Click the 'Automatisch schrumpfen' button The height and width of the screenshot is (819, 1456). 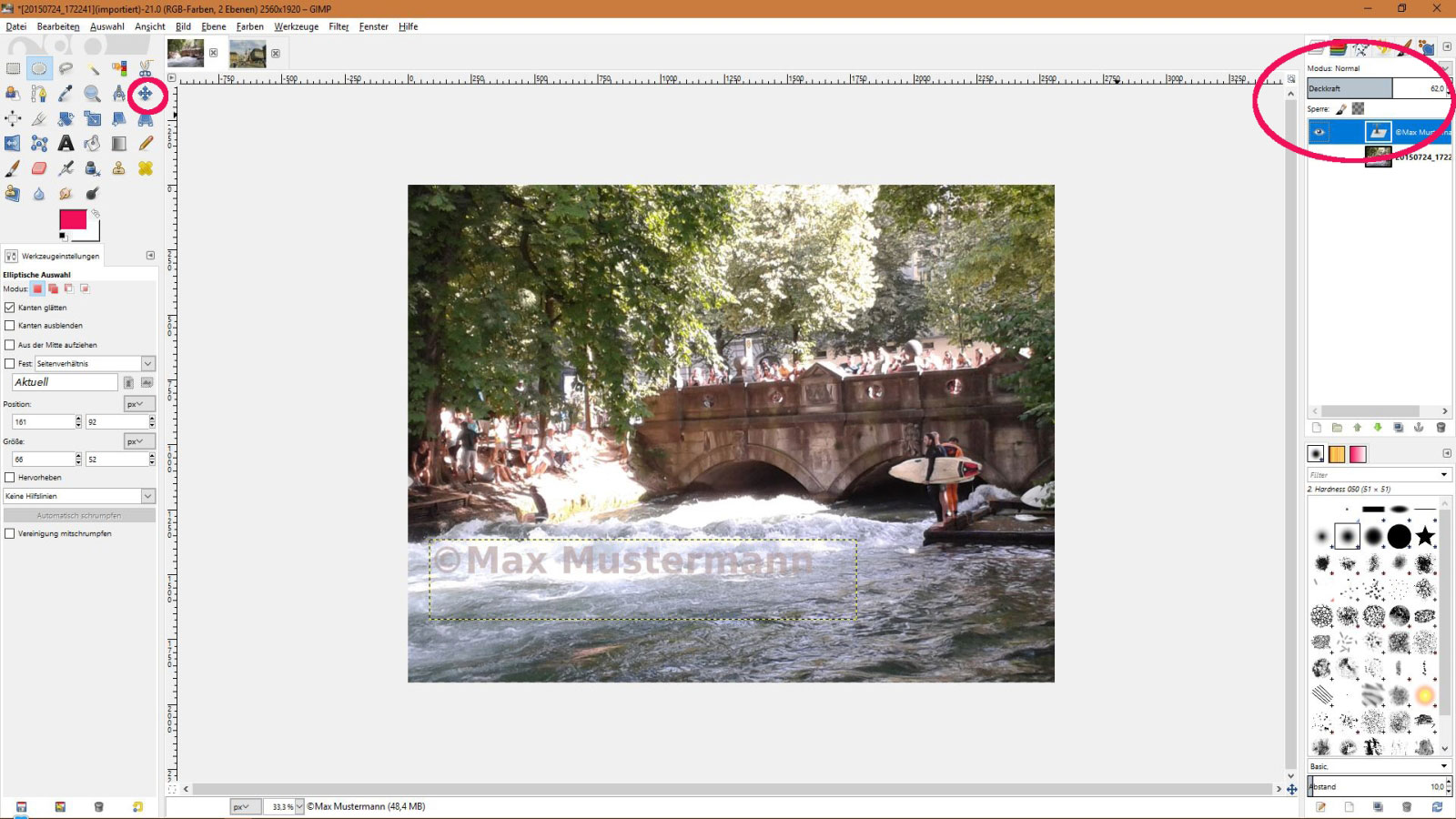(78, 515)
